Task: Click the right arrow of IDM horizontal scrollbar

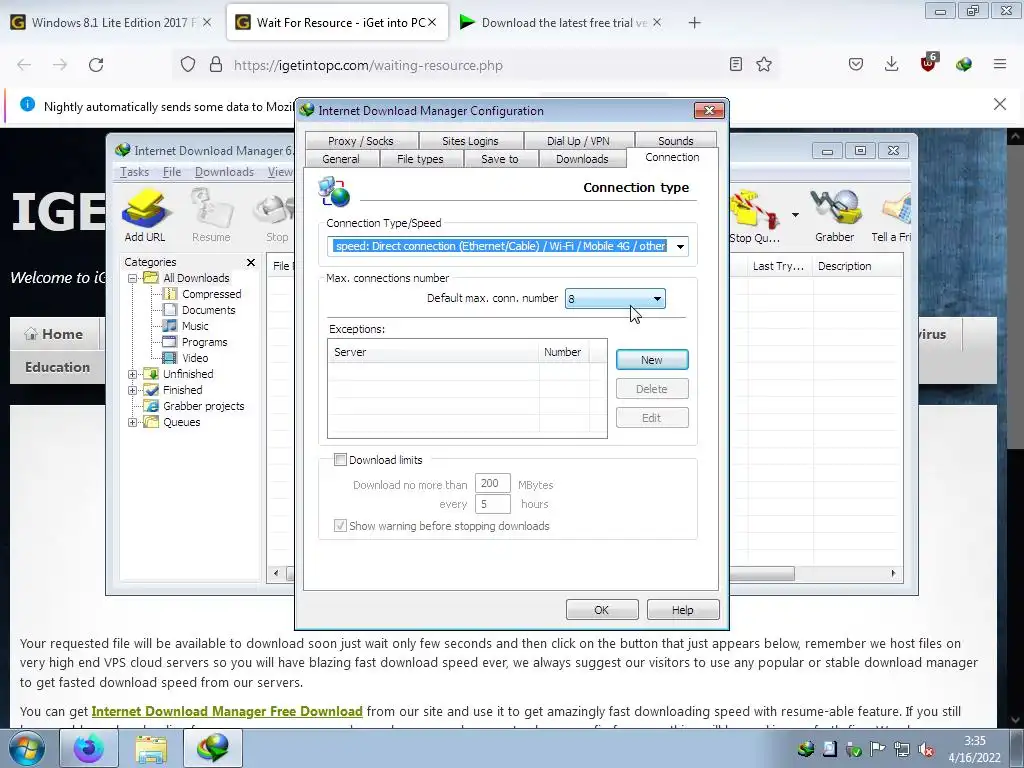Action: (893, 573)
